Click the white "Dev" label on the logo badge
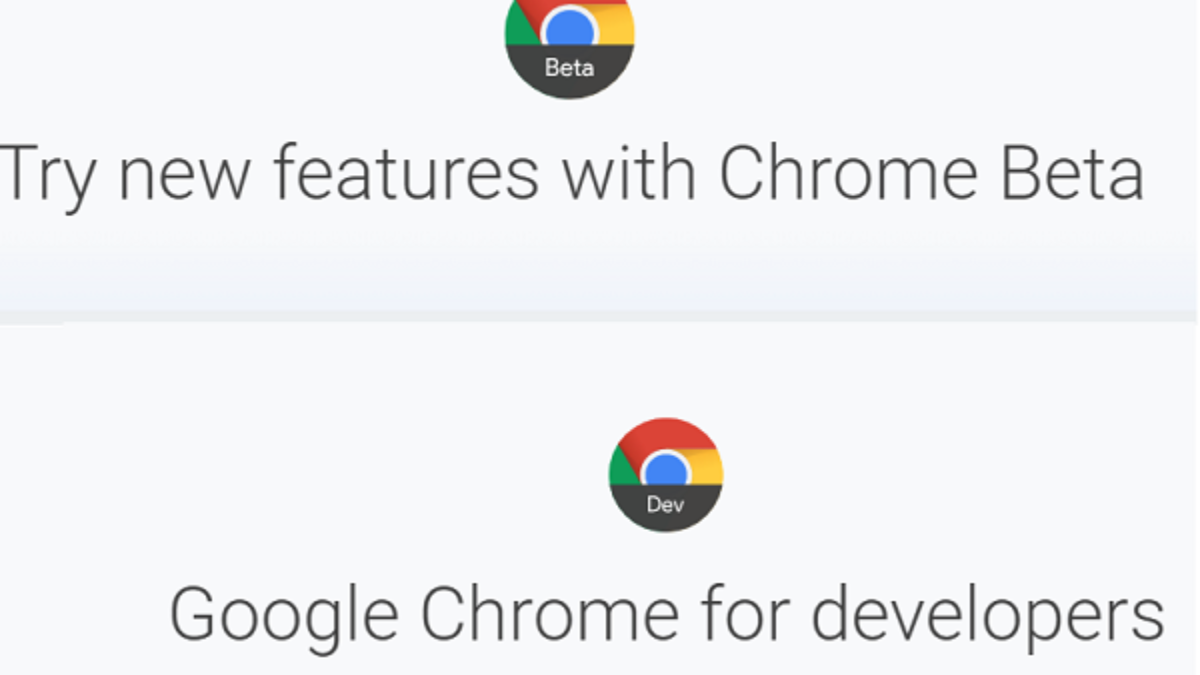 665,505
